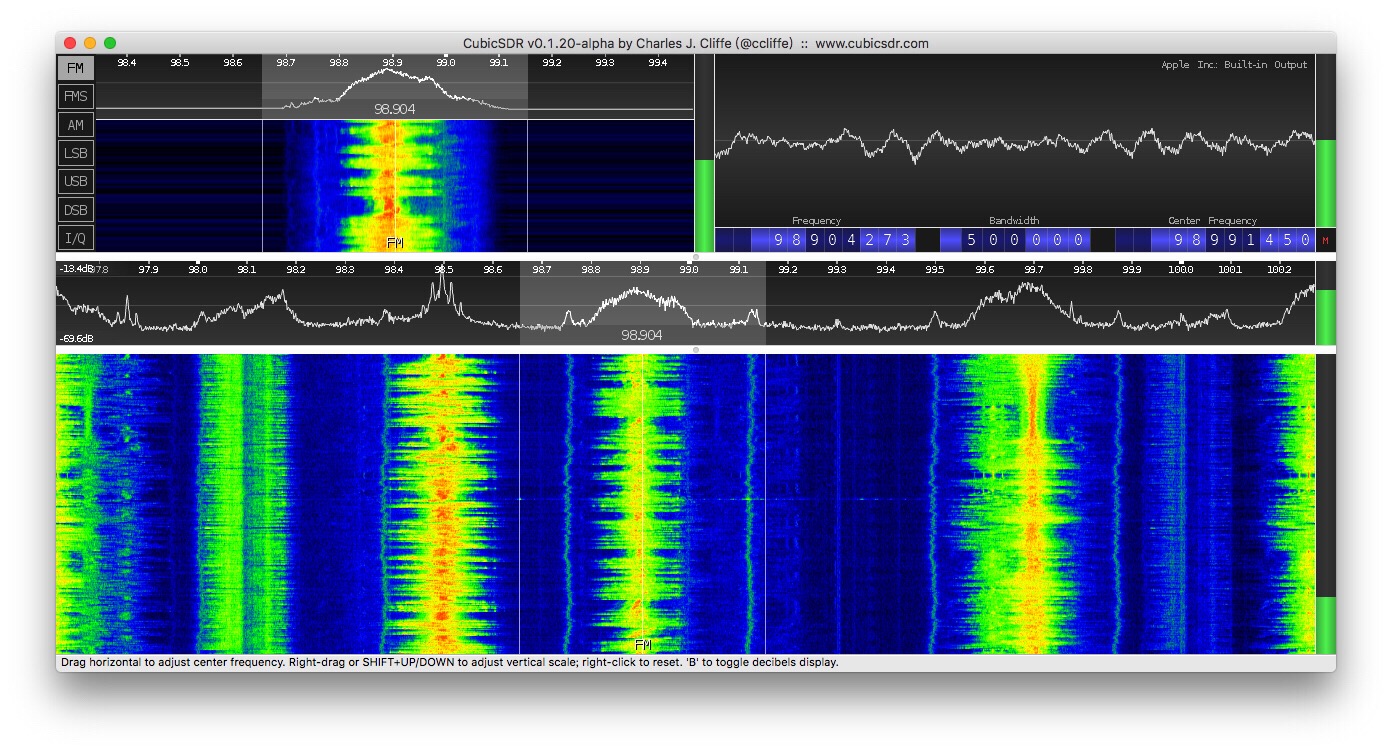Click the 99.4 mark on main frequency scale

click(x=885, y=269)
